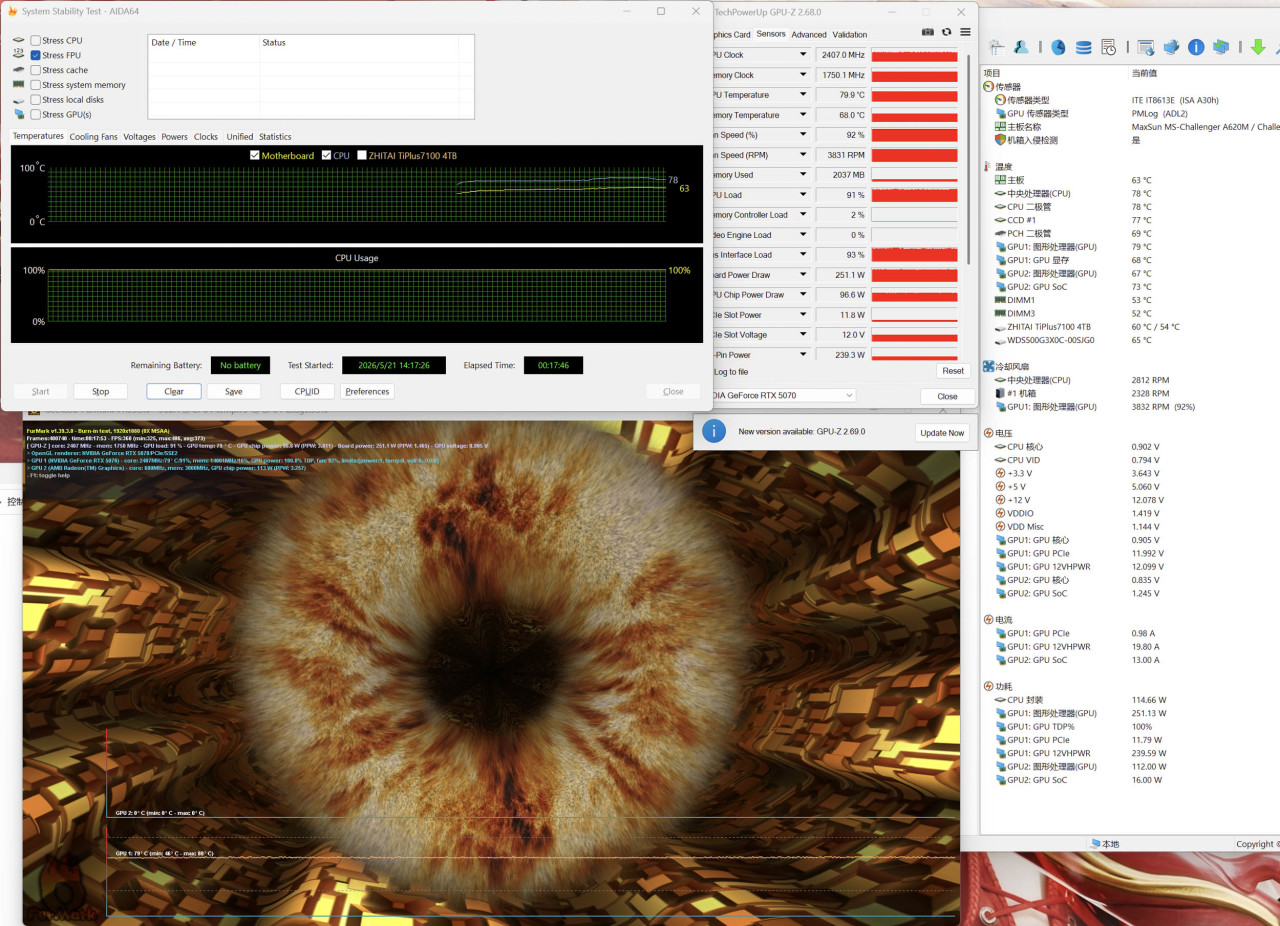The image size is (1280, 926).
Task: Check the ZHITAI TiPlus7100 4TB graph checkbox
Action: [x=362, y=155]
